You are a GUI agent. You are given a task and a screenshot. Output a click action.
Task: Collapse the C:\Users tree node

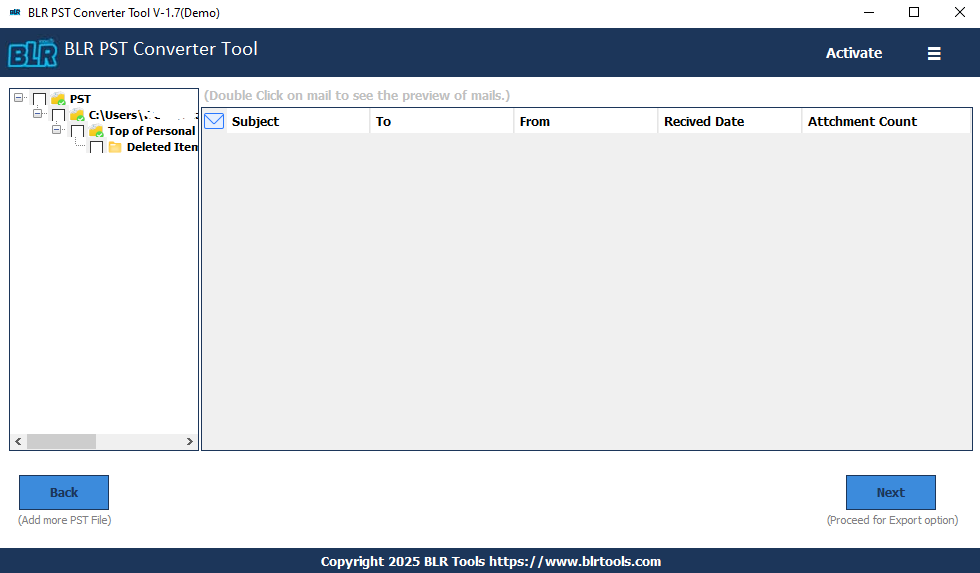click(38, 114)
